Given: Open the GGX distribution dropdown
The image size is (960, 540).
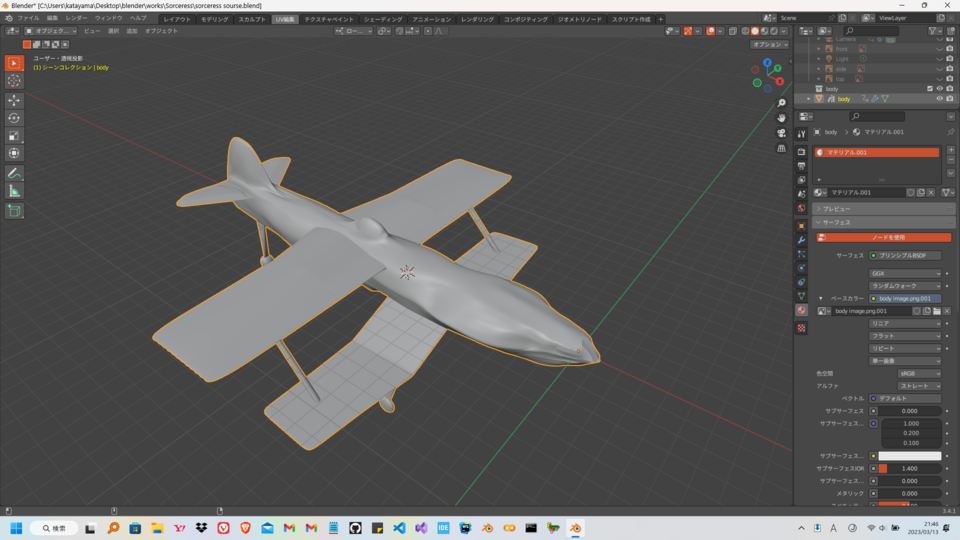Looking at the screenshot, I should [x=905, y=273].
